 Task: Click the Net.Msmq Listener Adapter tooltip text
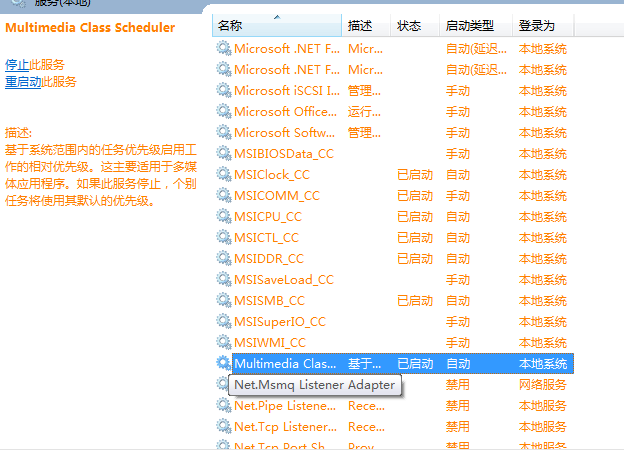click(x=314, y=385)
